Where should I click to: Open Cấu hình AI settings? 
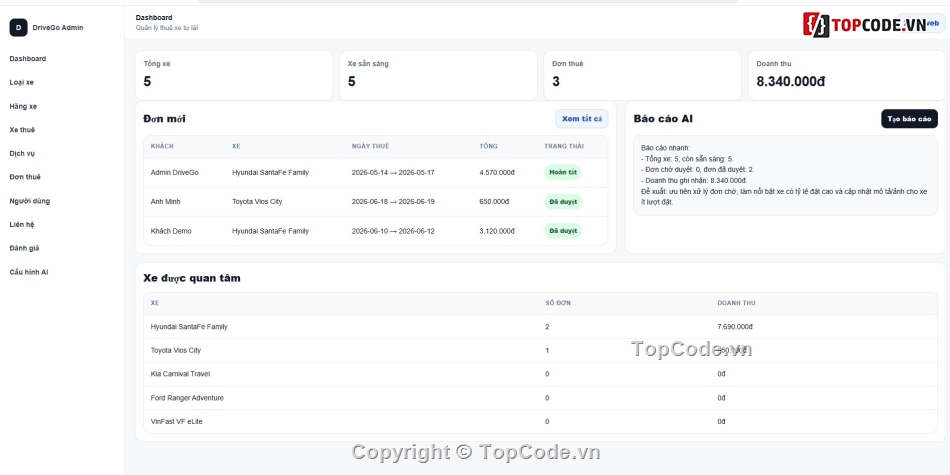click(28, 272)
